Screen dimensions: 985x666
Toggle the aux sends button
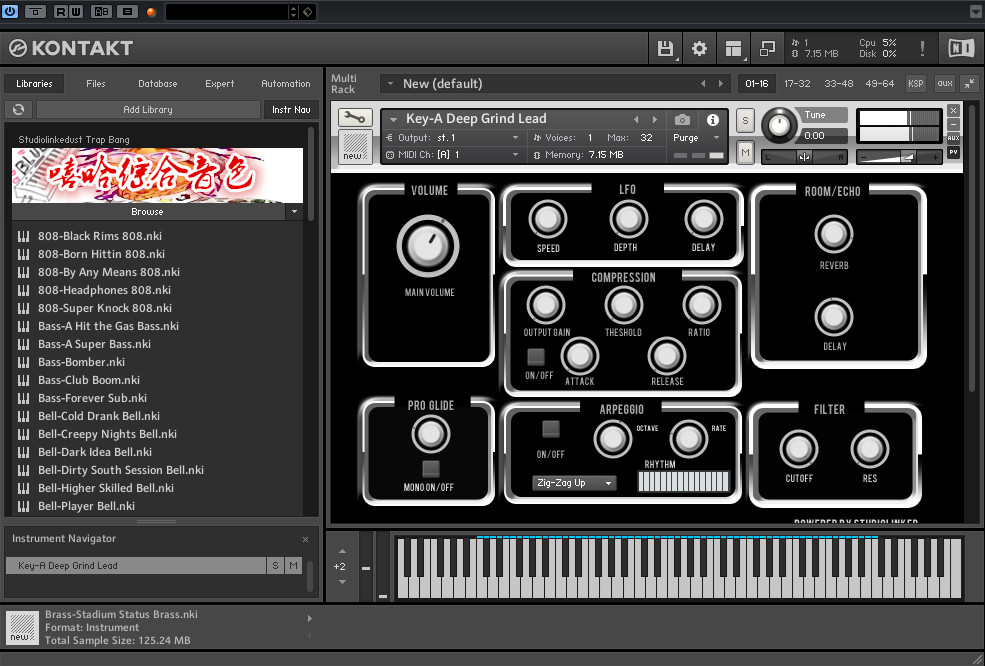click(x=944, y=84)
